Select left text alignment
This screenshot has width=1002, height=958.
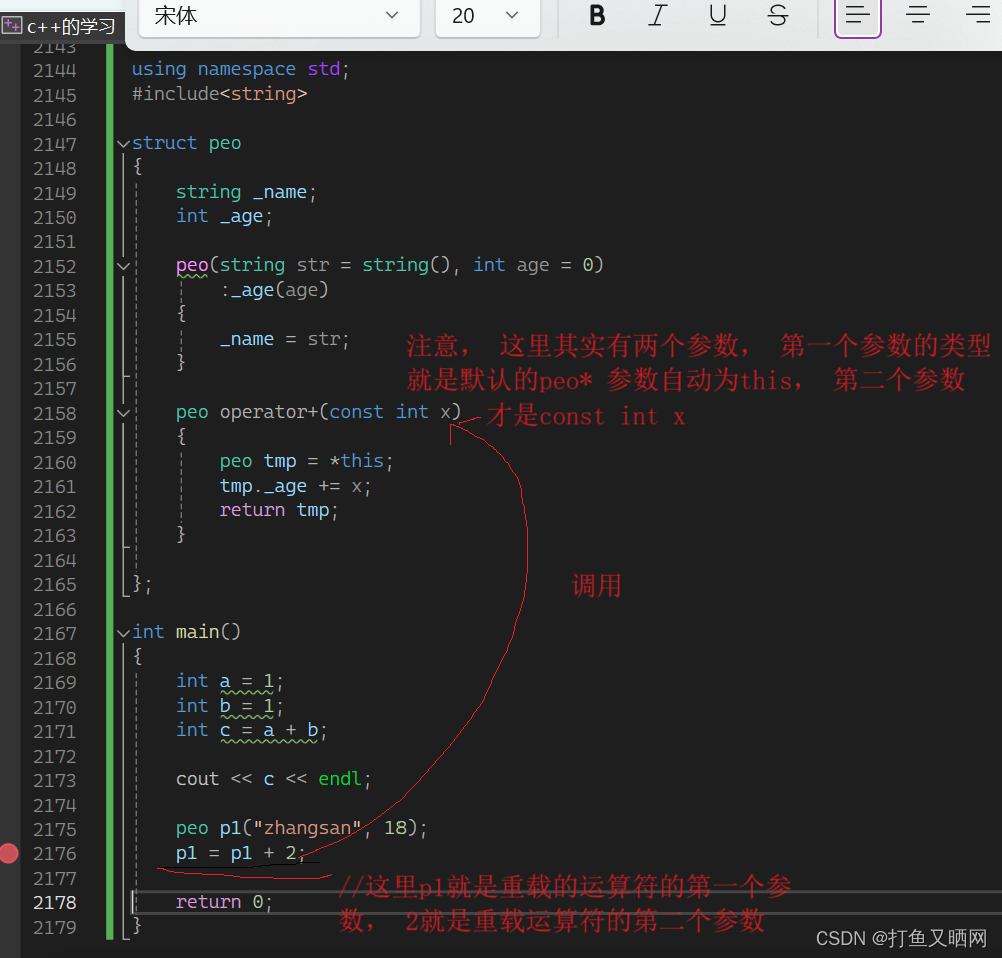pyautogui.click(x=858, y=15)
